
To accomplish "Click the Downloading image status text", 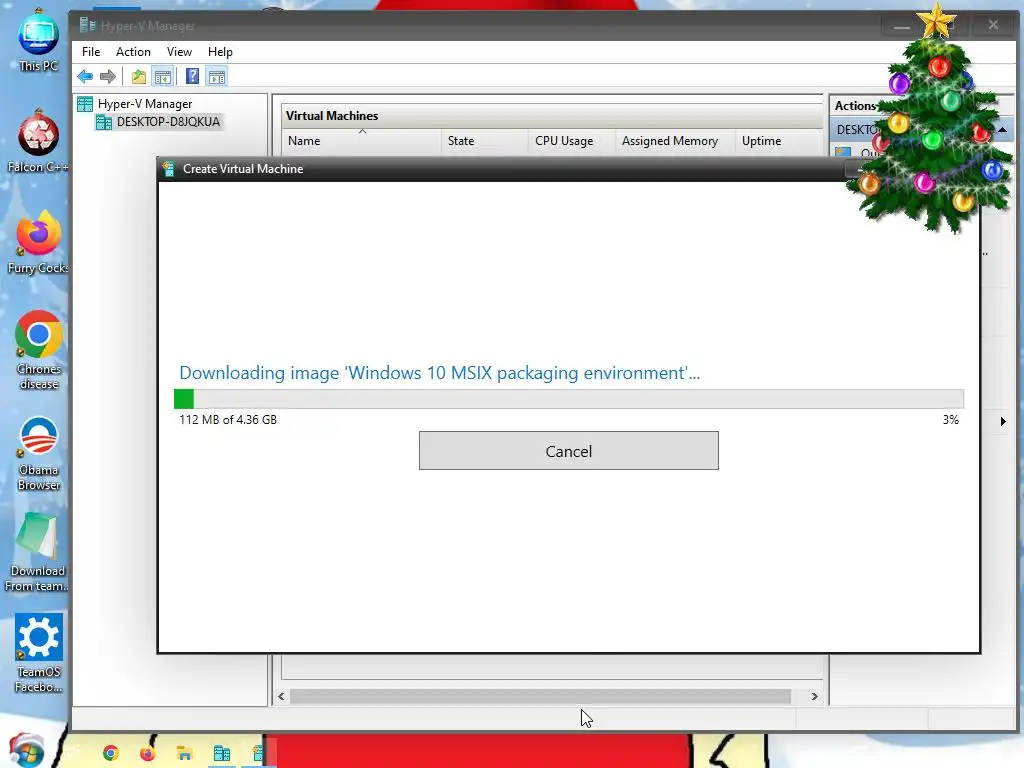I will [440, 372].
